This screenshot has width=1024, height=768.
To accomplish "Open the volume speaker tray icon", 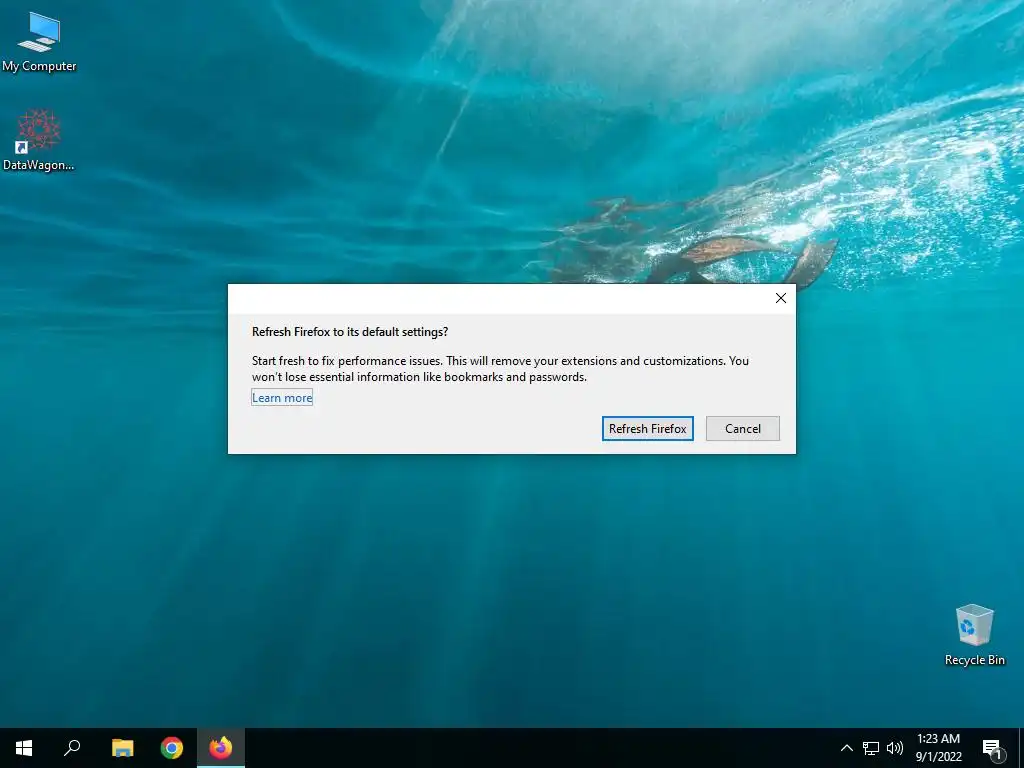I will [895, 748].
